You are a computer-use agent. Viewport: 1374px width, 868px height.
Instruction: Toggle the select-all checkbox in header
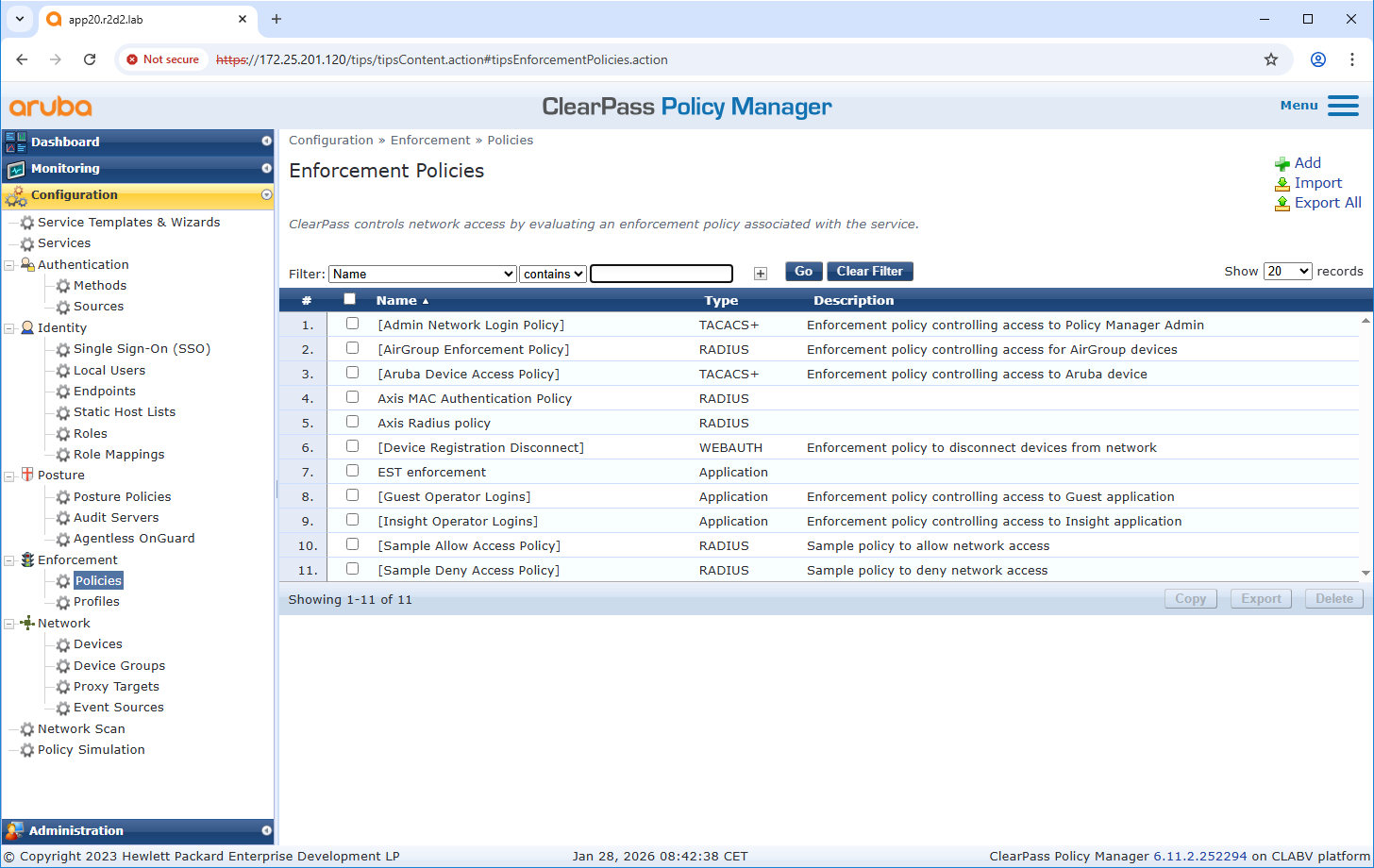click(349, 299)
